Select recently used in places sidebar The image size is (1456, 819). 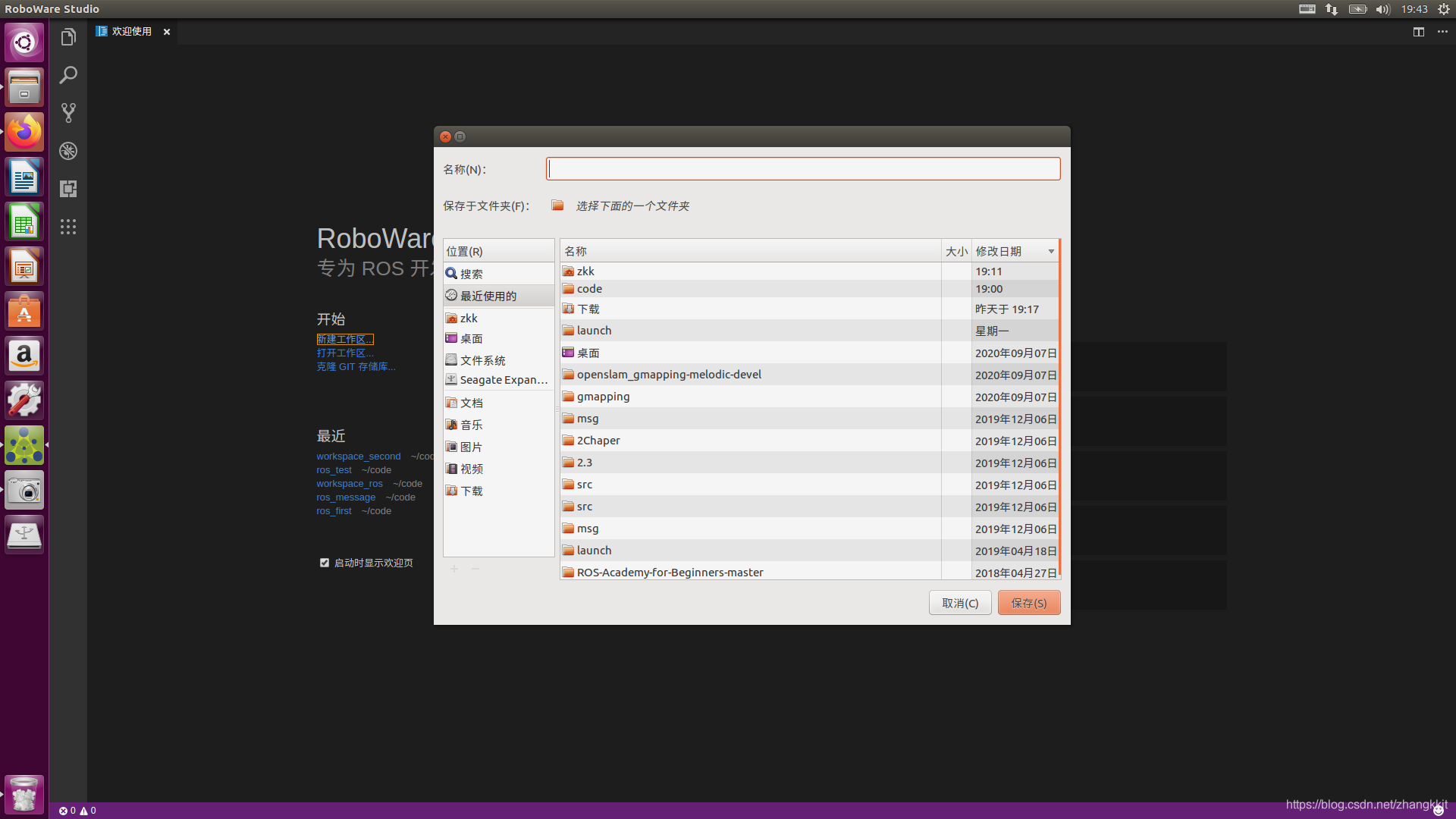(488, 296)
